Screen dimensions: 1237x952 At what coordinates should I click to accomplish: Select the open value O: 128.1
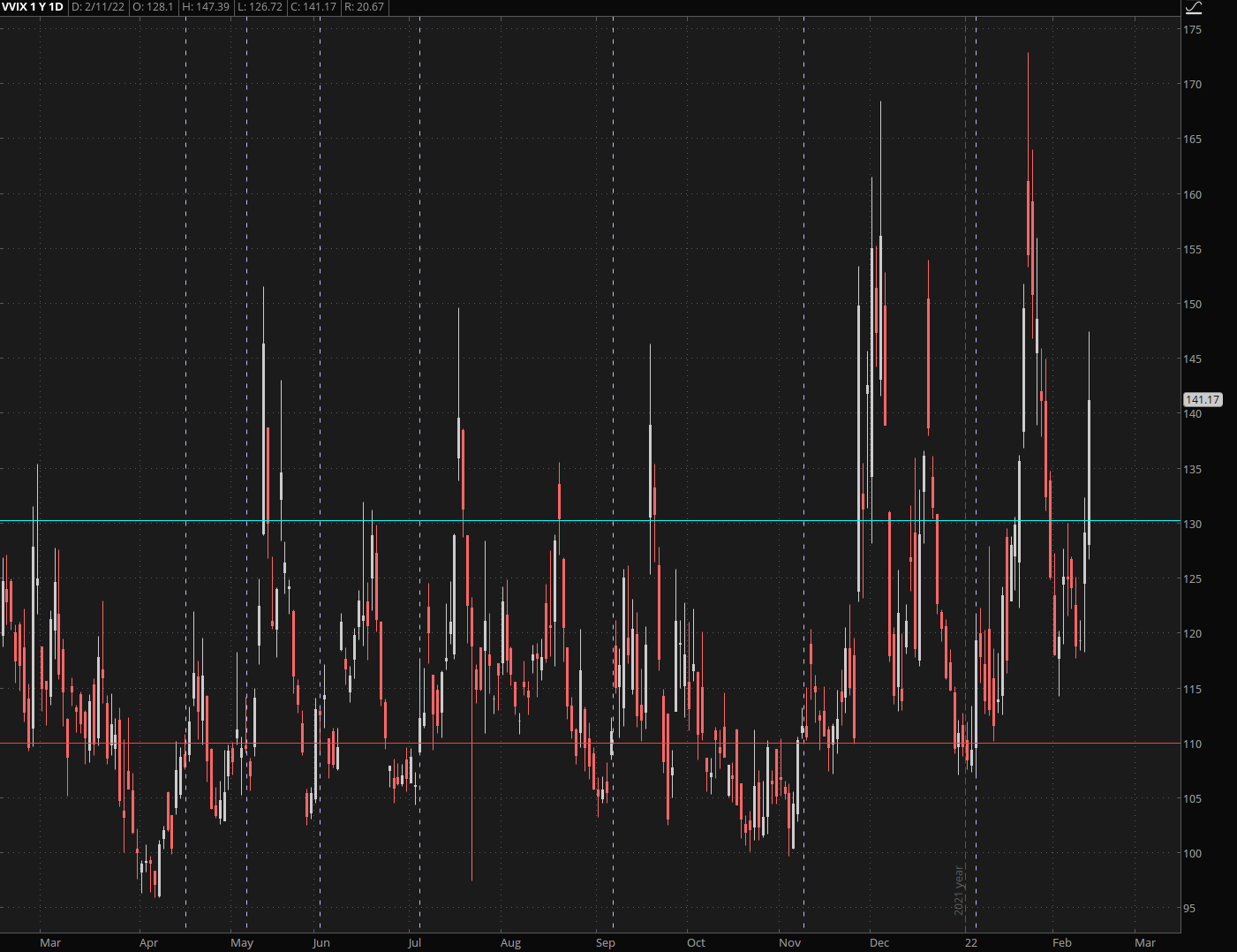click(154, 7)
